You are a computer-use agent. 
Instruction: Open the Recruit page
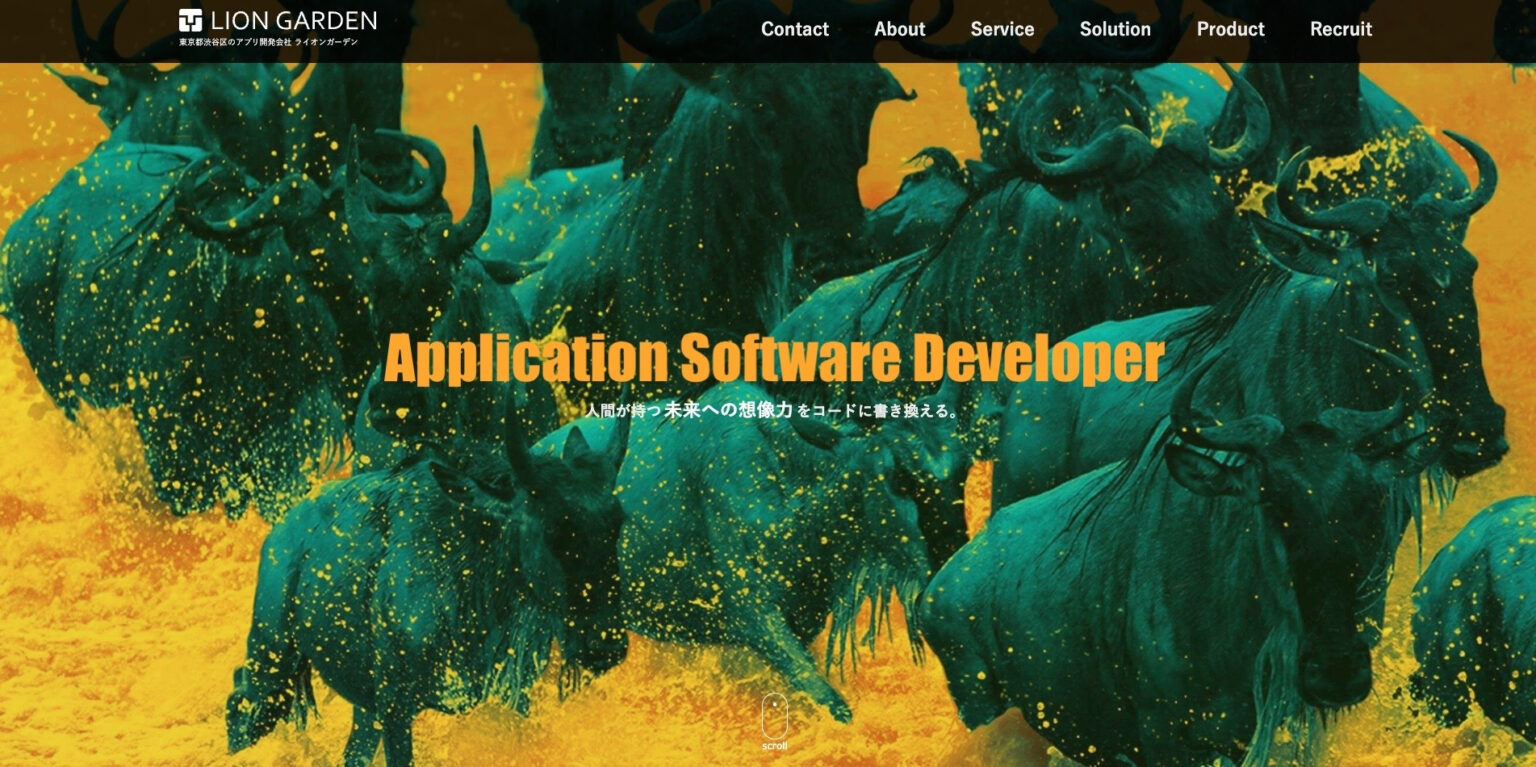[x=1341, y=29]
